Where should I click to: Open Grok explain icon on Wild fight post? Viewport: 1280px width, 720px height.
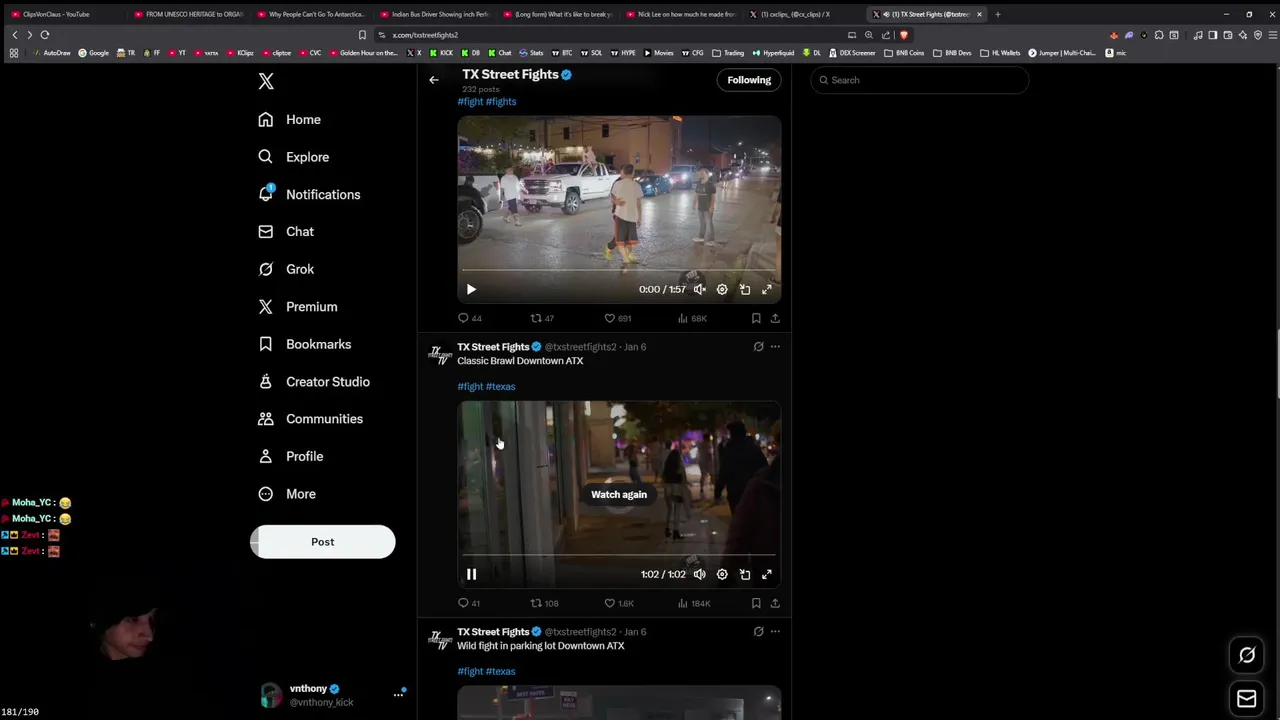pos(758,632)
